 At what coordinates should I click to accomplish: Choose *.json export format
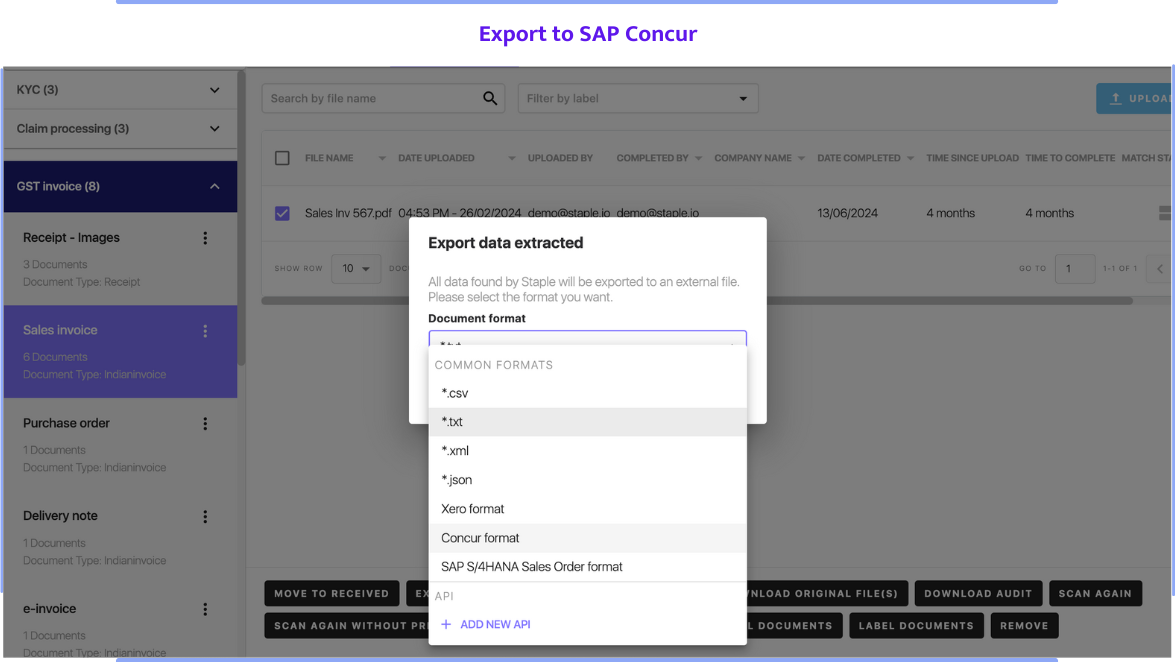[x=587, y=480]
